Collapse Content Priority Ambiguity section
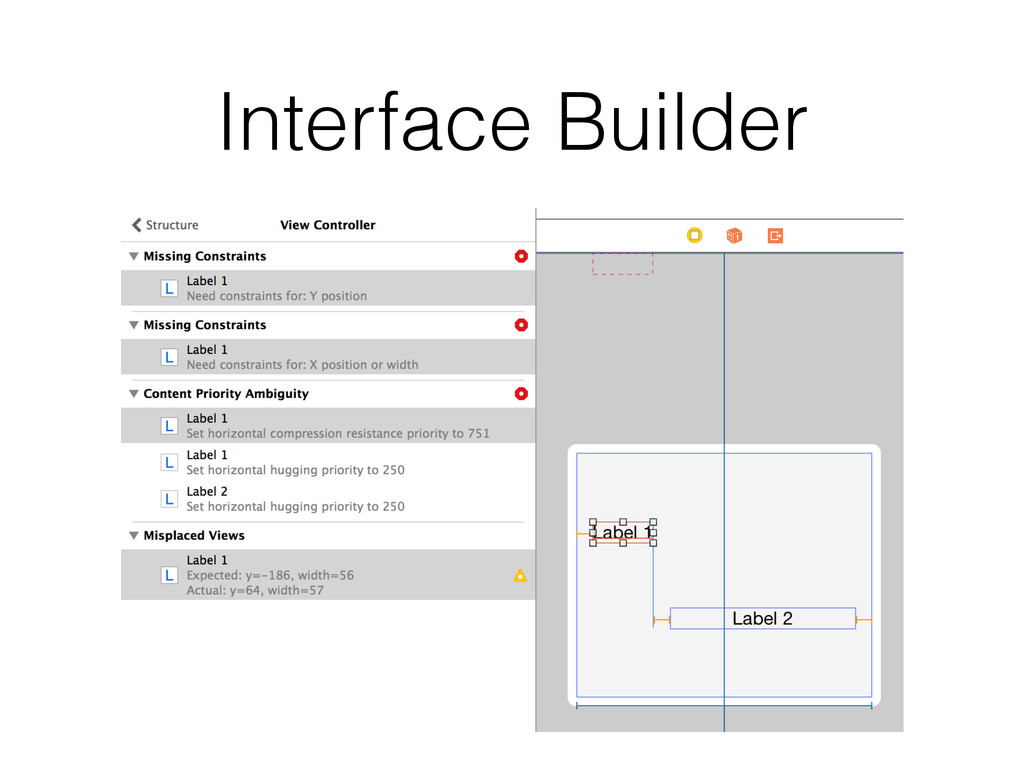 coord(134,393)
